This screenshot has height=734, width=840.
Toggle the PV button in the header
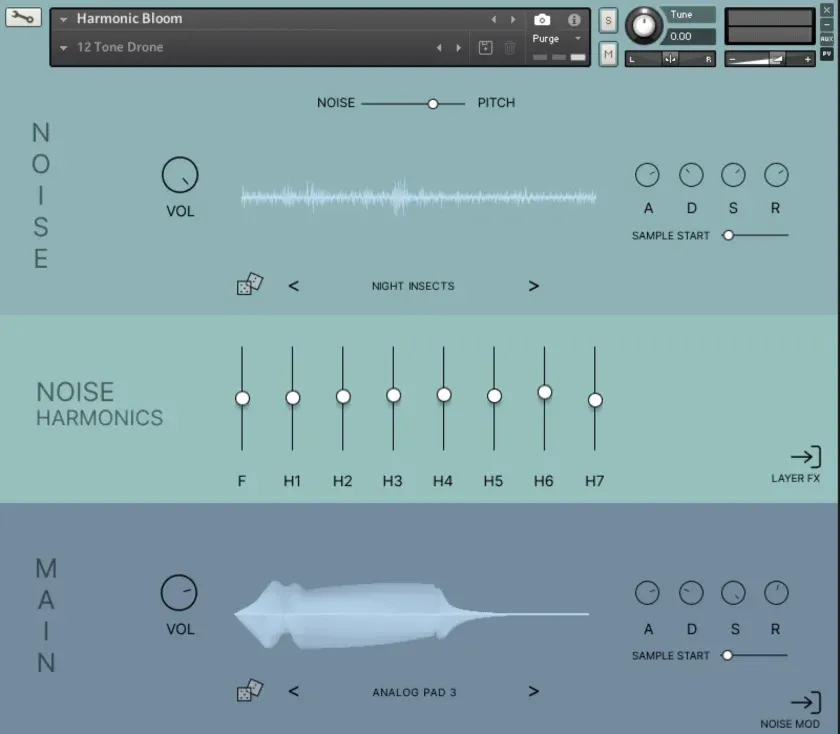pyautogui.click(x=827, y=53)
